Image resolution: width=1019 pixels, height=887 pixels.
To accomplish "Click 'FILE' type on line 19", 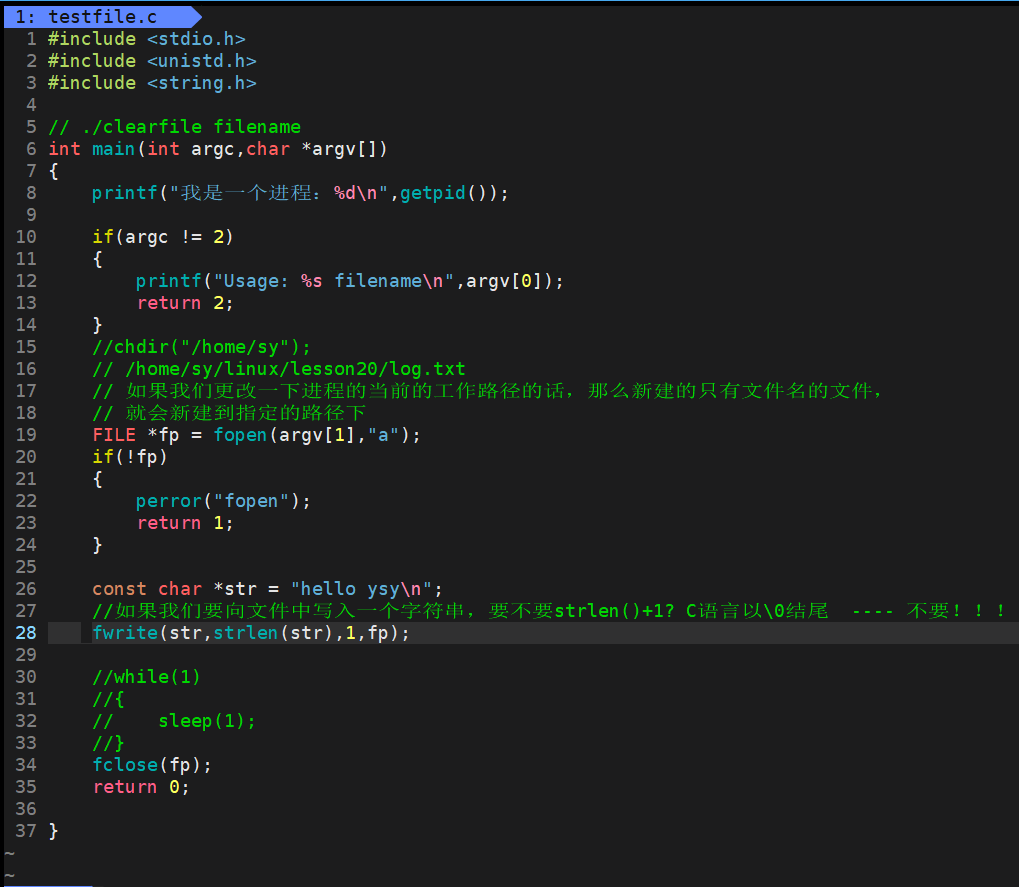I will pyautogui.click(x=114, y=435).
